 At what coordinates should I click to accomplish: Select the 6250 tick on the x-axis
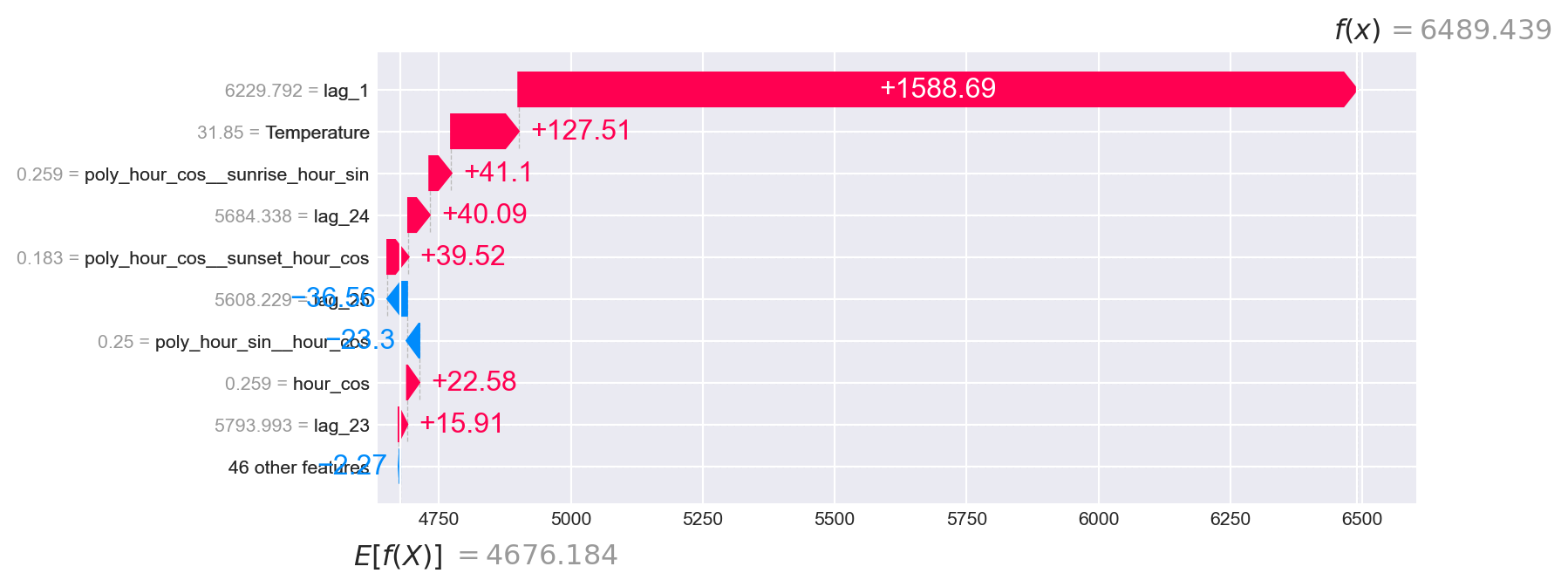[x=1230, y=519]
